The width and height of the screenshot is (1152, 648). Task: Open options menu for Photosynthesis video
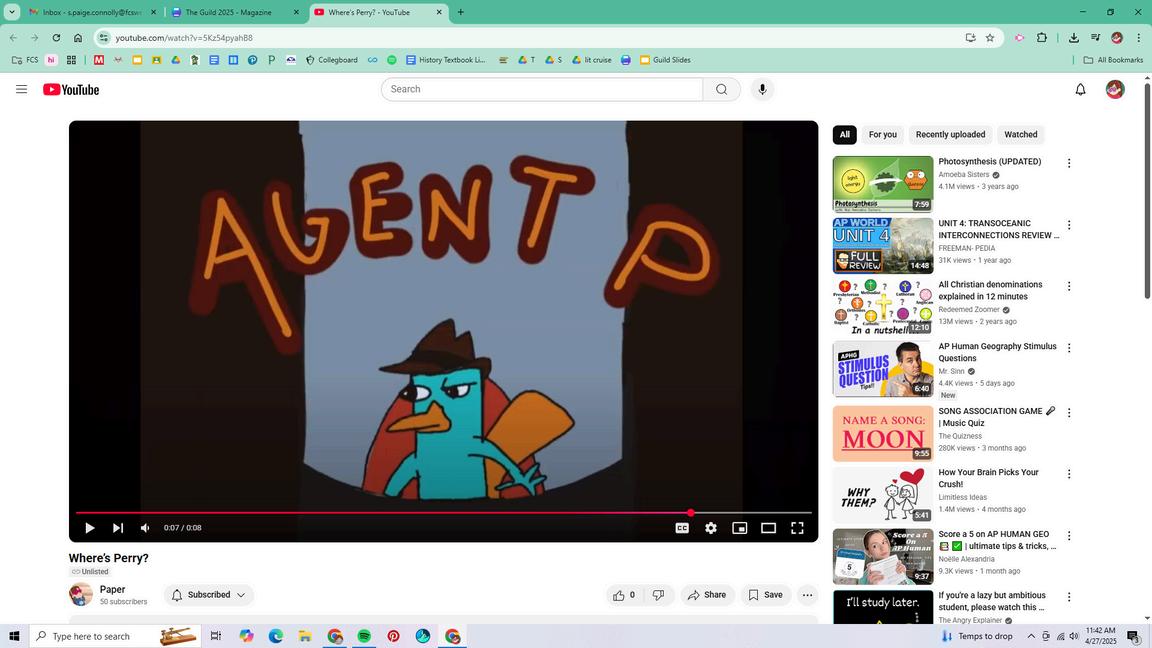pos(1069,163)
